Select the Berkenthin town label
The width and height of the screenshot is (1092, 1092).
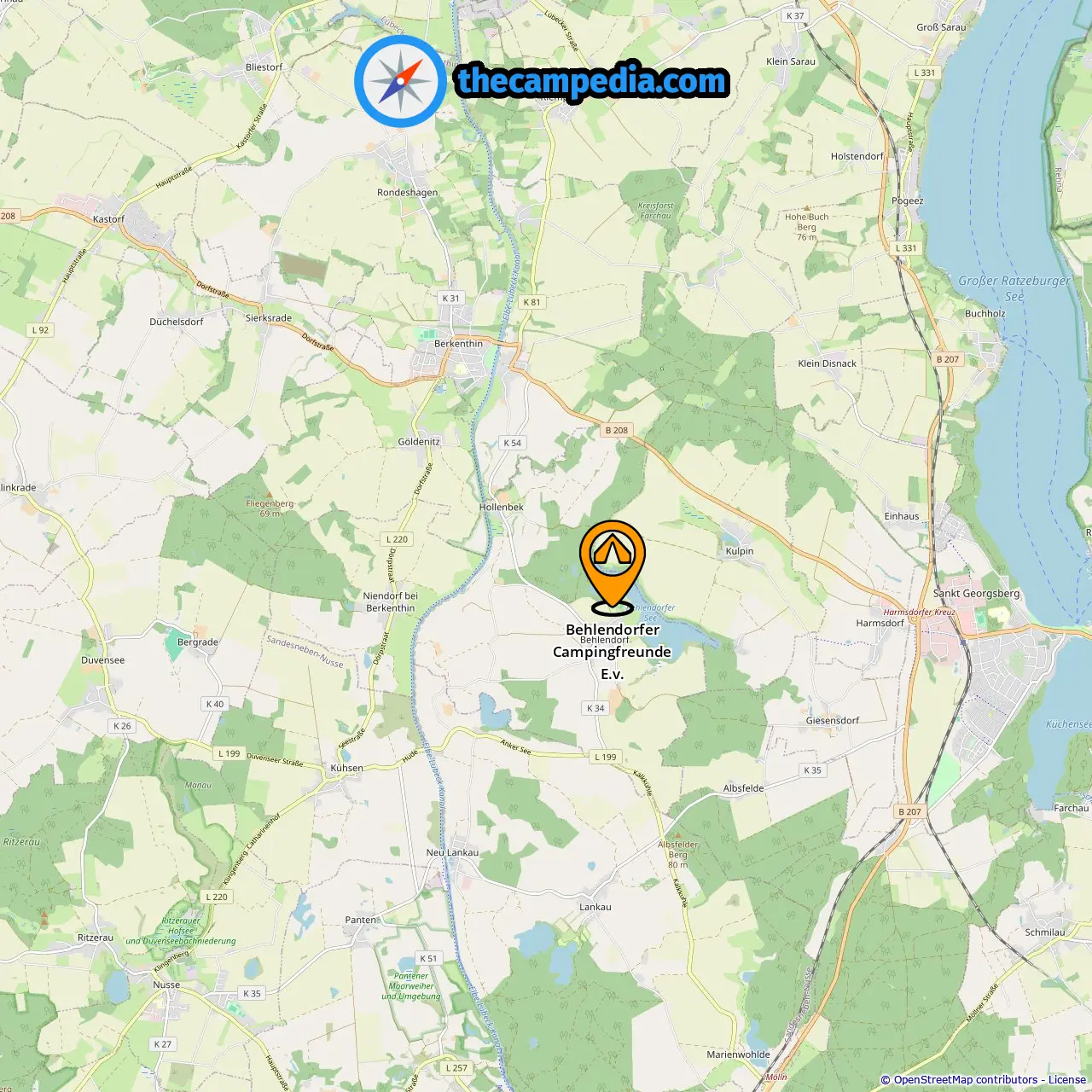458,344
